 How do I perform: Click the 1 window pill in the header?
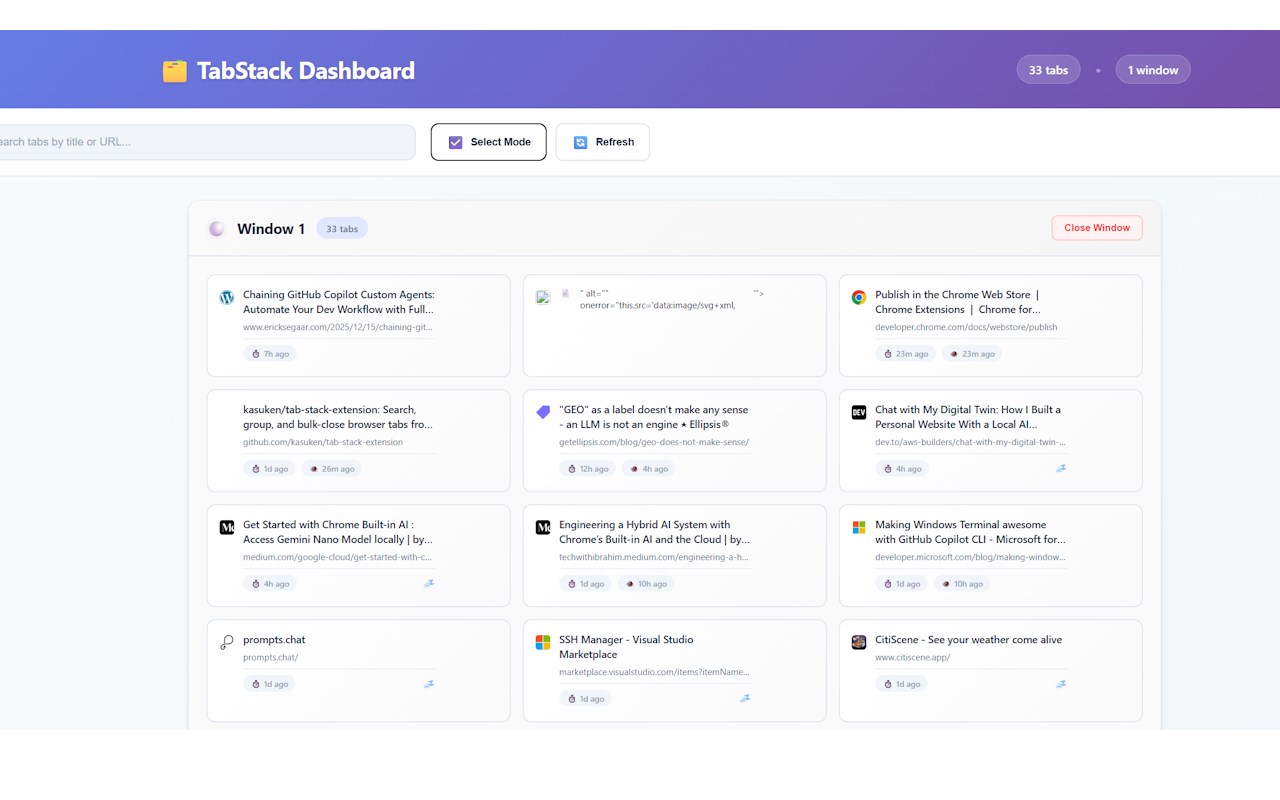1153,70
